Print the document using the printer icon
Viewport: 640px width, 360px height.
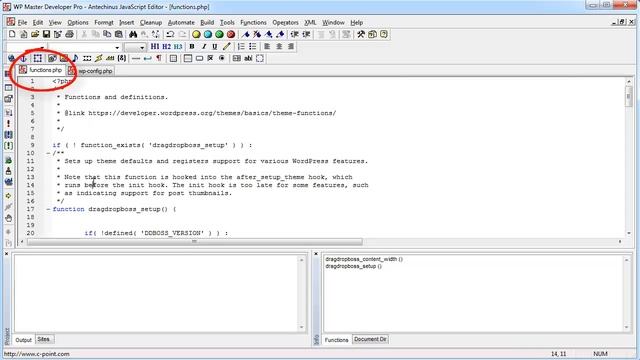click(x=69, y=34)
